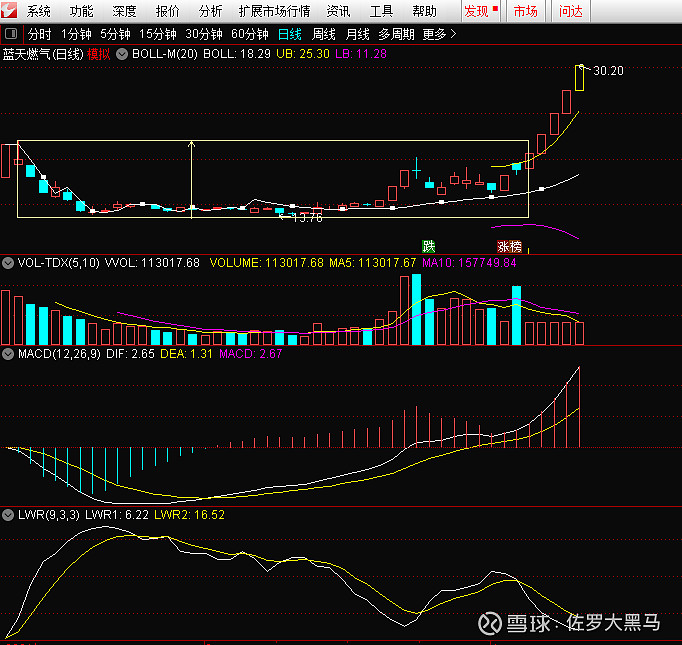Open the 多周期 multi-period view
This screenshot has height=645, width=682.
tap(396, 34)
